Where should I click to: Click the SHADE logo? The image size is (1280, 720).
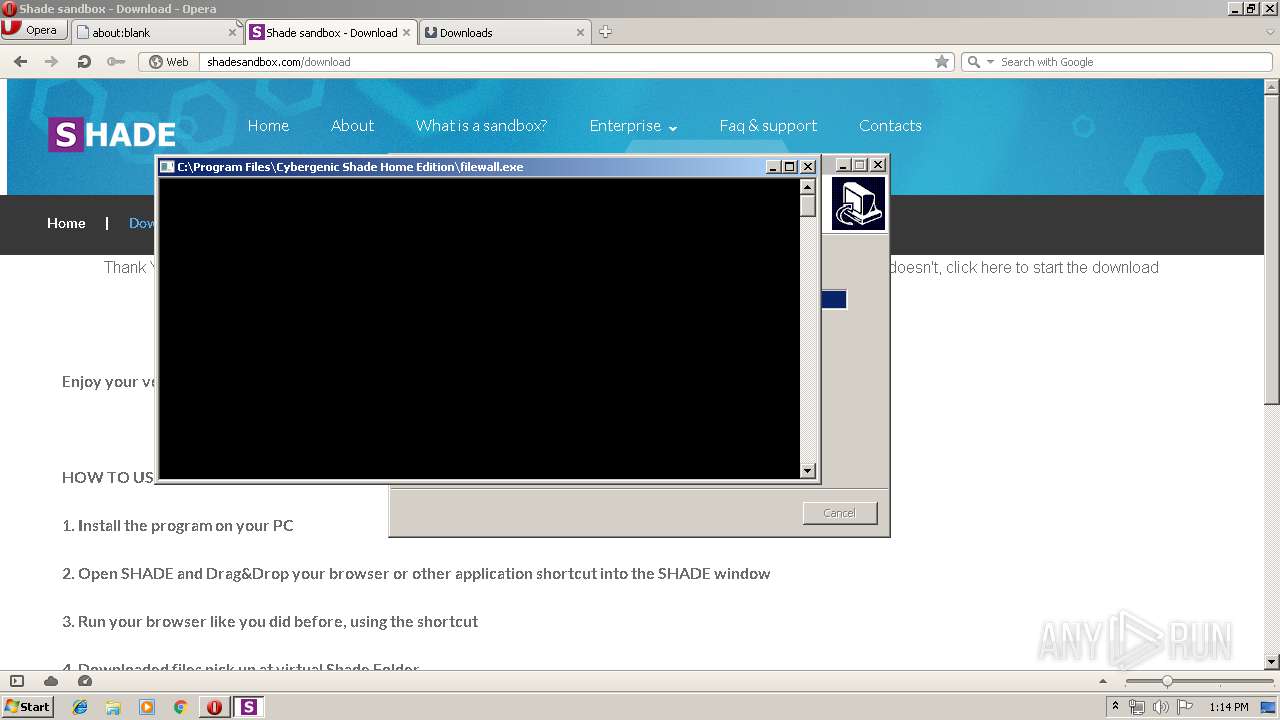point(112,134)
